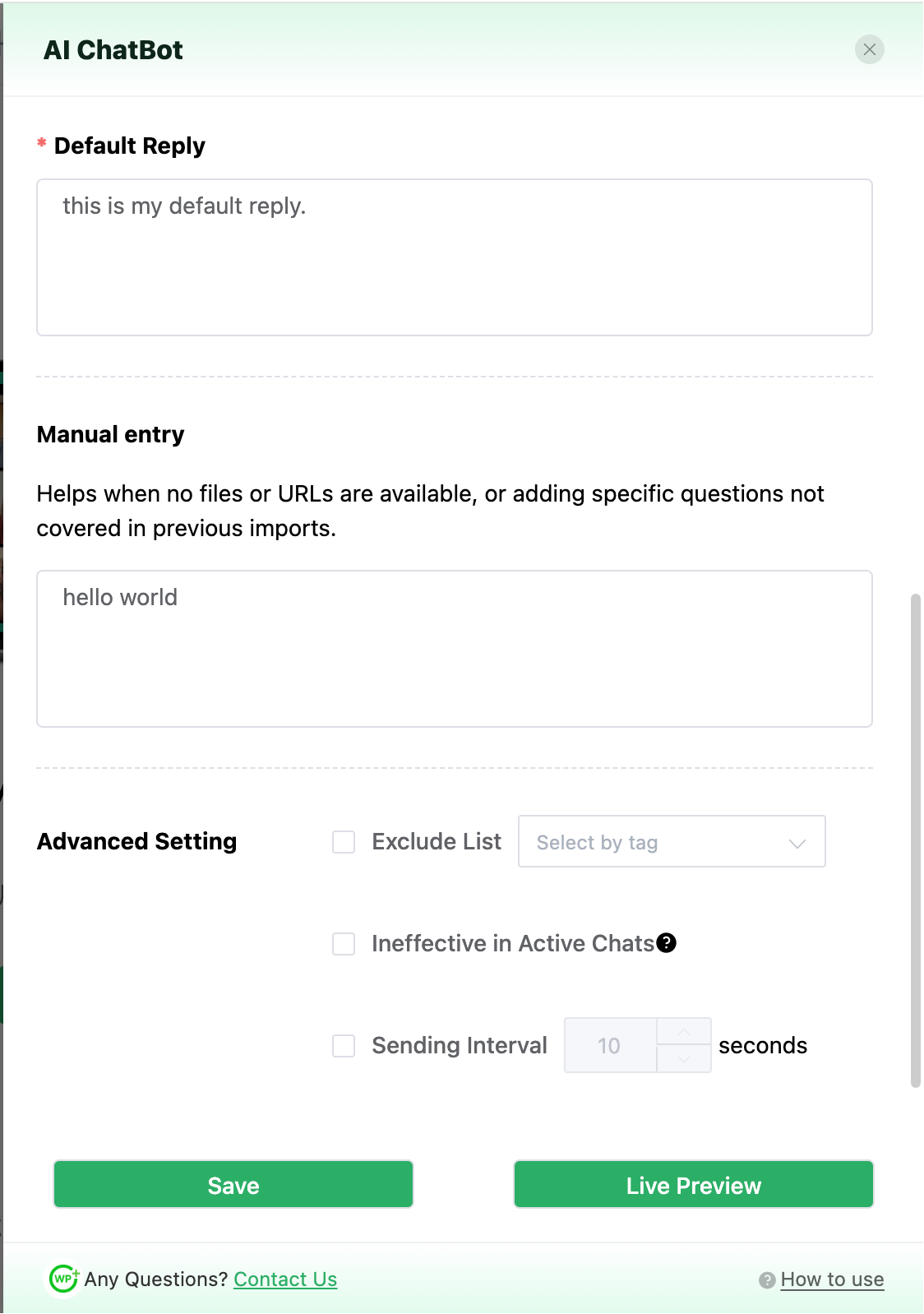
Task: Click the question mark icon beside How to use
Action: tap(767, 1279)
